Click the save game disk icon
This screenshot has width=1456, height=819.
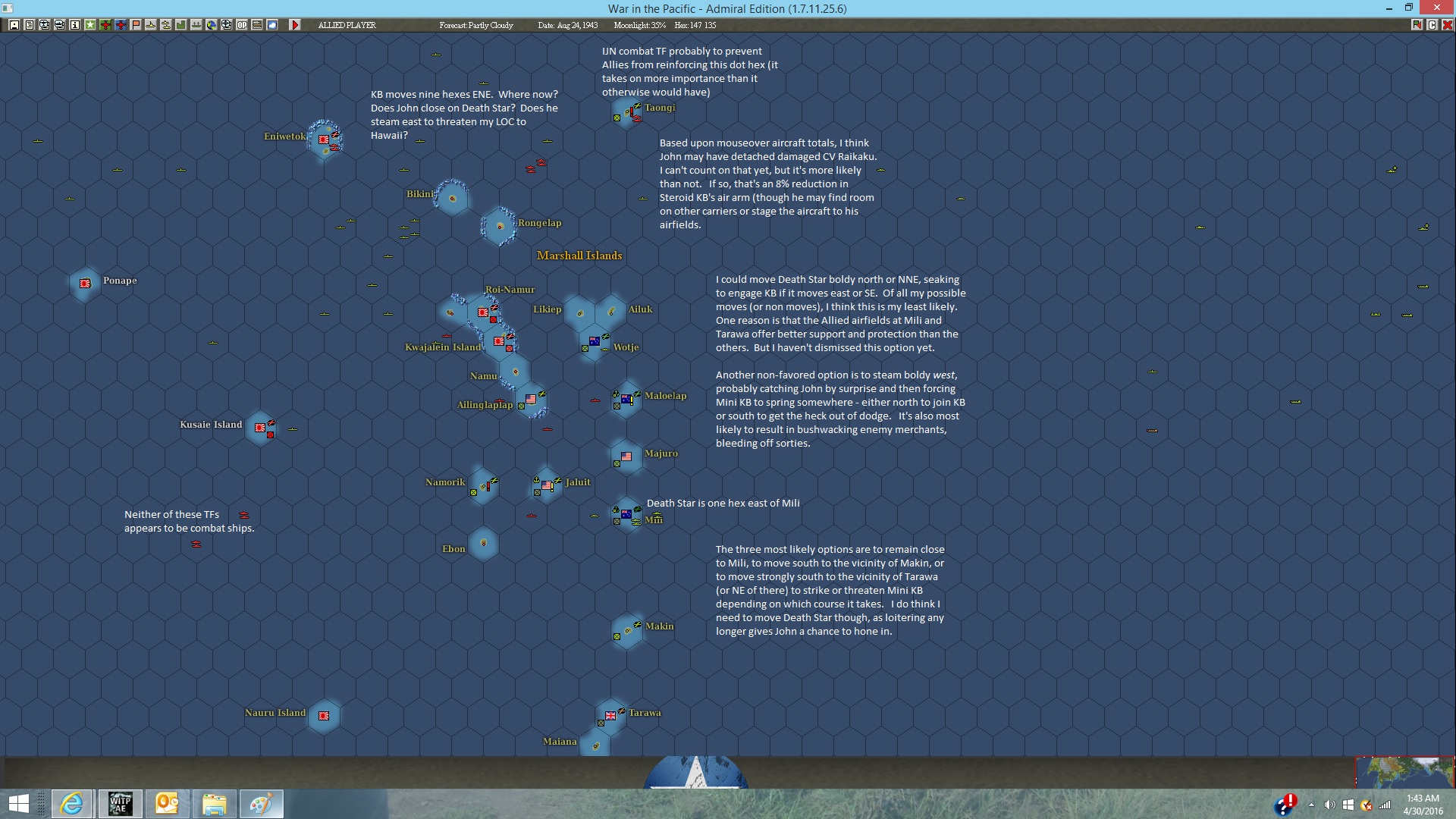point(14,25)
